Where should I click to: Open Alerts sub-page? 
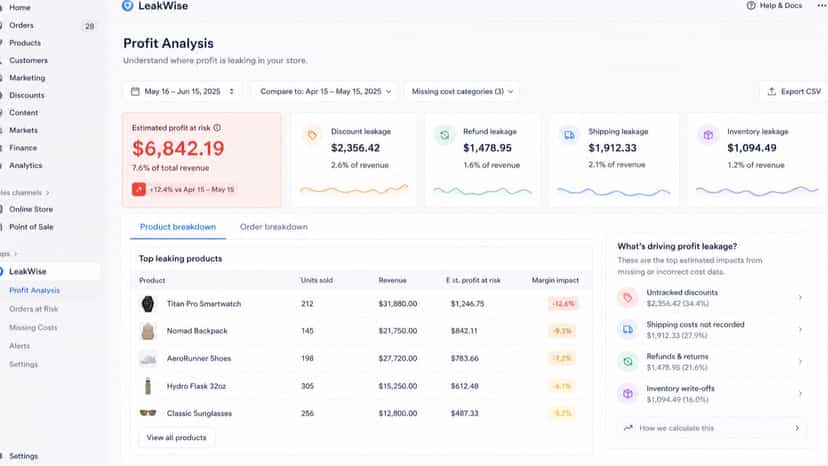[20, 346]
